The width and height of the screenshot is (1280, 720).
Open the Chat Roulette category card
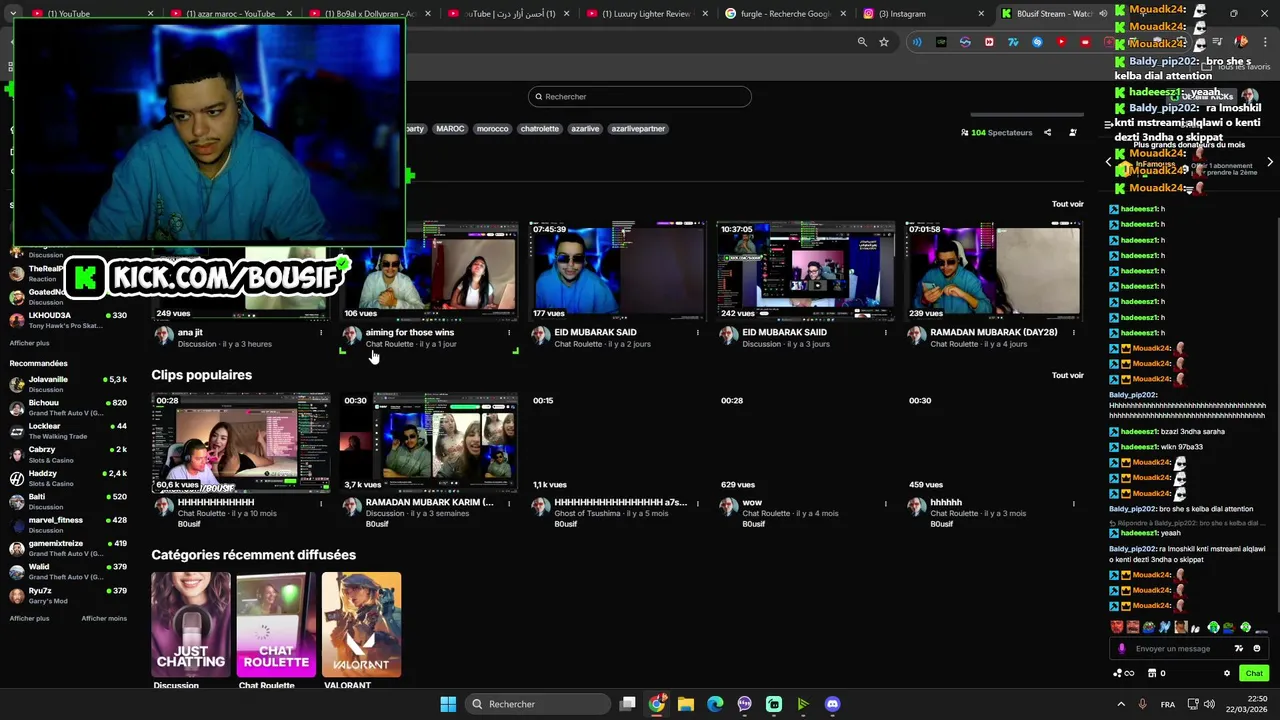(x=276, y=624)
